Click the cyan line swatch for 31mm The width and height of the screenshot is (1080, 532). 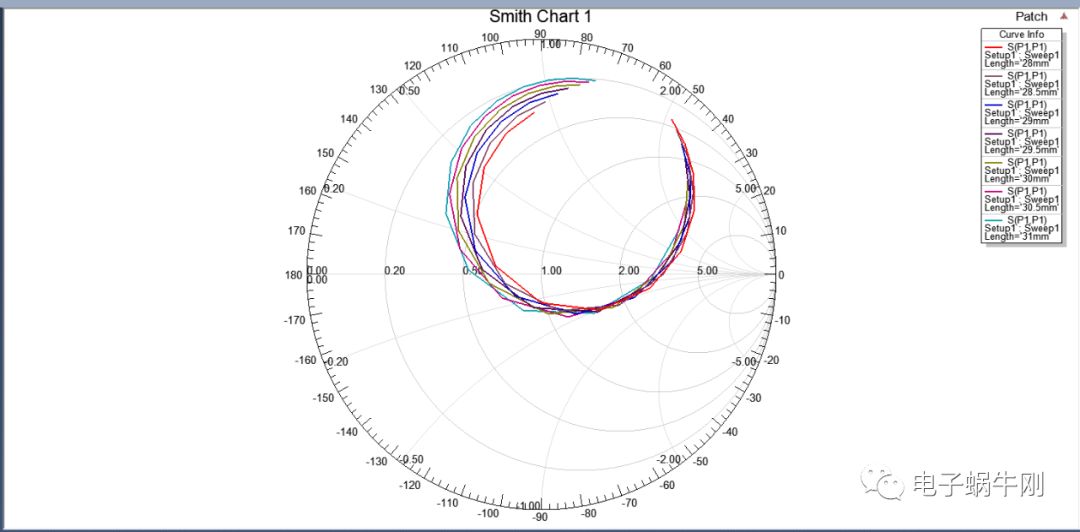994,220
